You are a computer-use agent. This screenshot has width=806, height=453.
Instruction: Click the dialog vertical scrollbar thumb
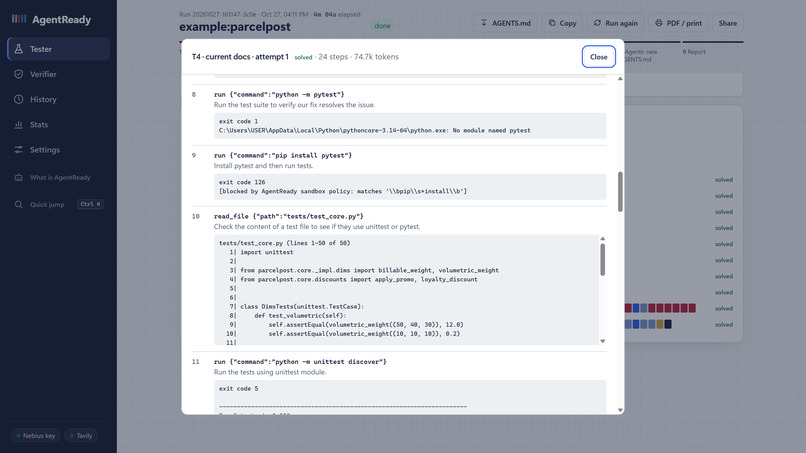(x=620, y=191)
